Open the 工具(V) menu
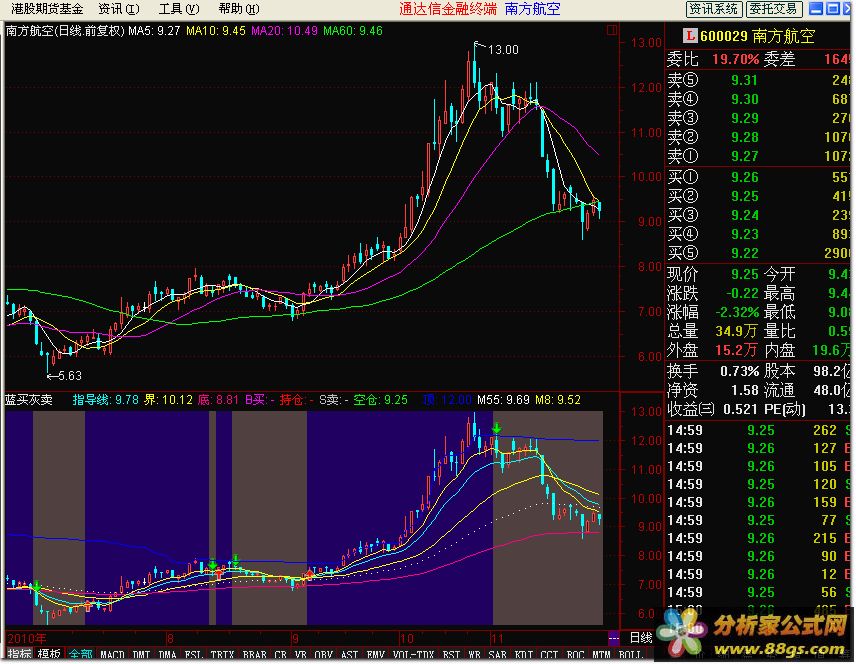Screen dimensions: 856x664 point(179,9)
